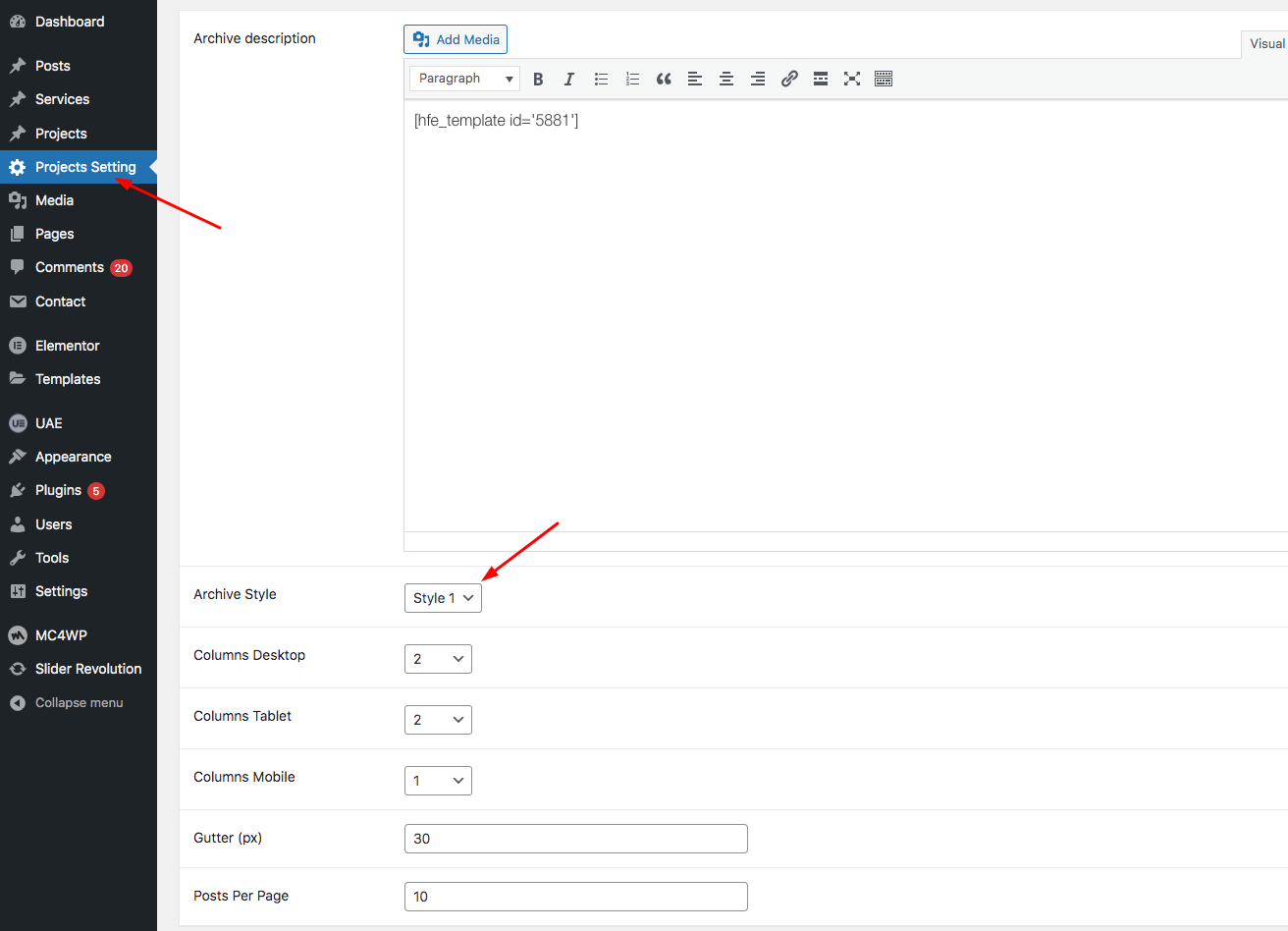The height and width of the screenshot is (931, 1288).
Task: Collapse the admin sidebar menu
Action: point(79,703)
